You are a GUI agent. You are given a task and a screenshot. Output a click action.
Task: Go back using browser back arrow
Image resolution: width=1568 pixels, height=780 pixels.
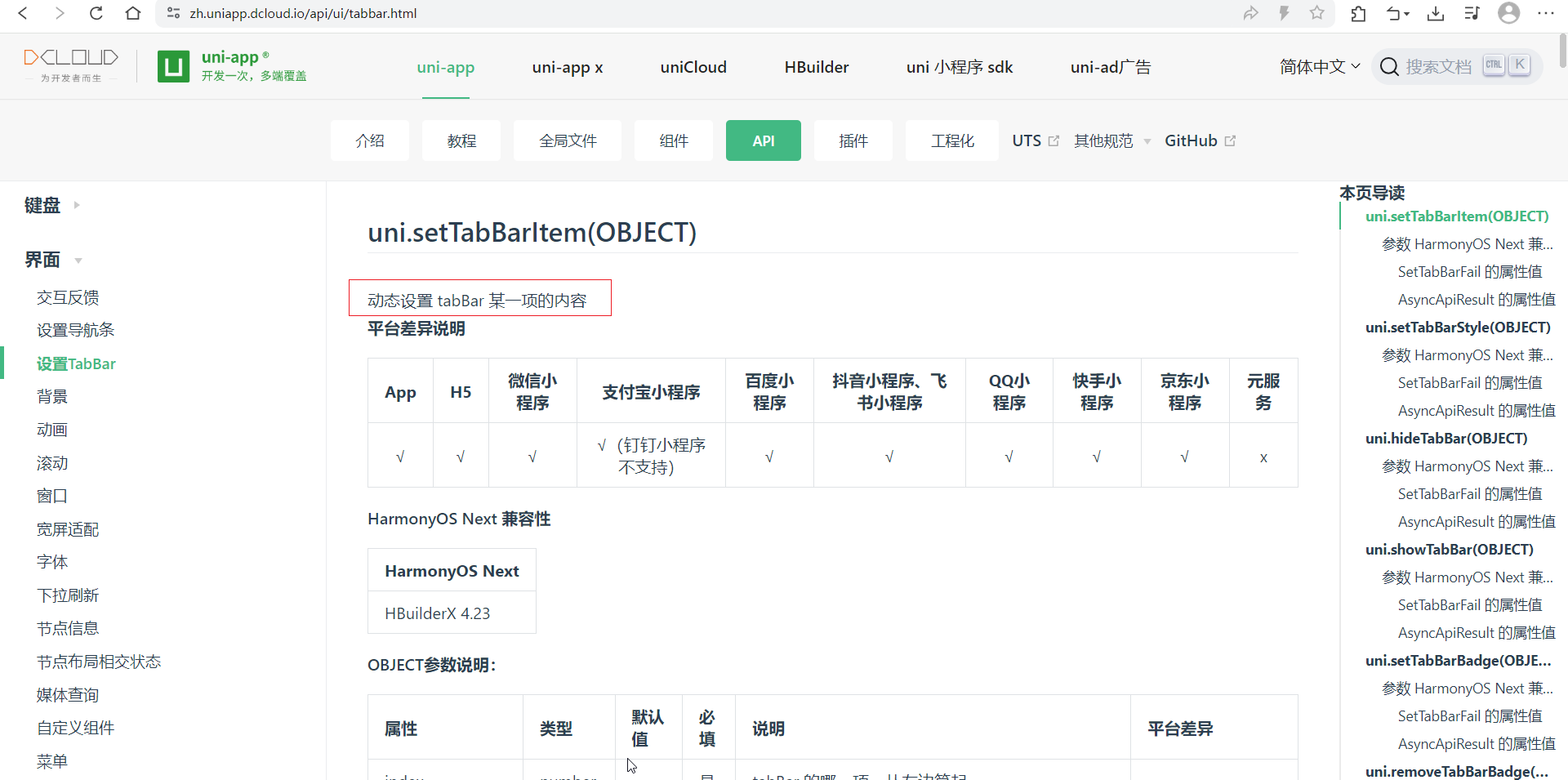23,13
